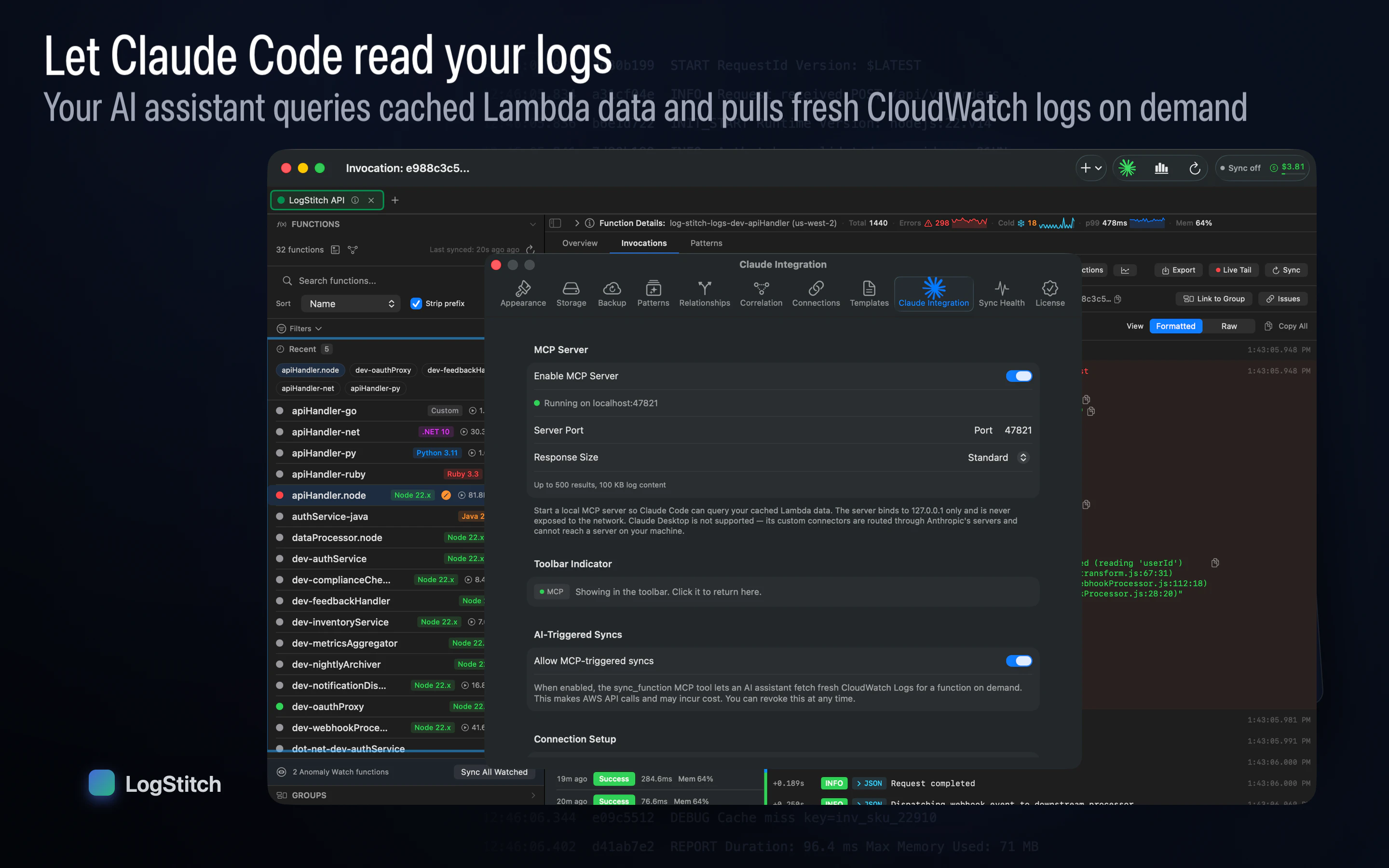The width and height of the screenshot is (1389, 868).
Task: Open the plus add dropdown in toolbar
Action: pyautogui.click(x=1090, y=168)
